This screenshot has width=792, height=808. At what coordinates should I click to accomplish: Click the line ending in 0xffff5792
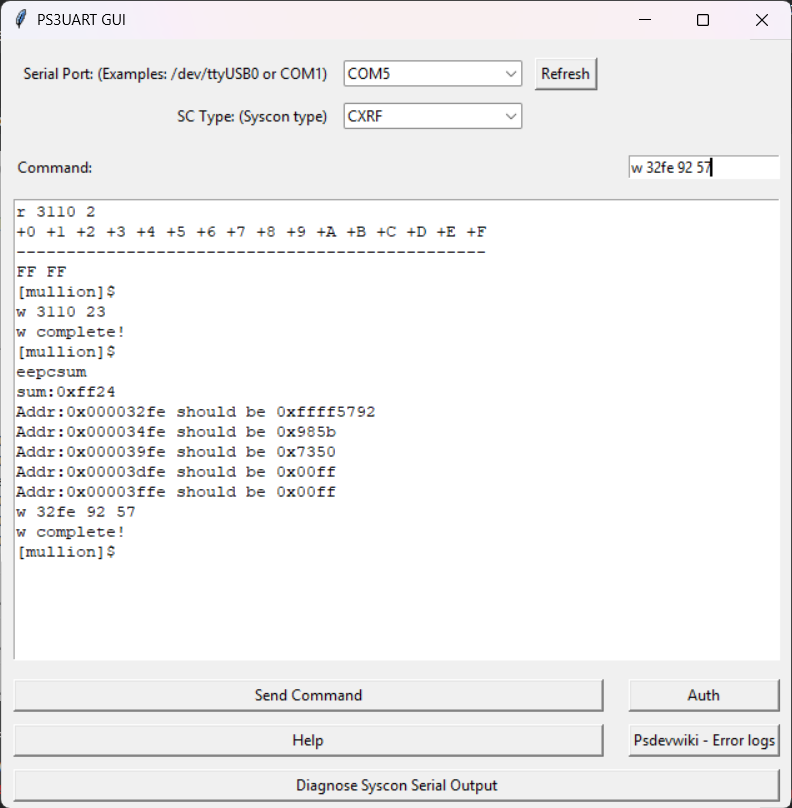pyautogui.click(x=196, y=412)
